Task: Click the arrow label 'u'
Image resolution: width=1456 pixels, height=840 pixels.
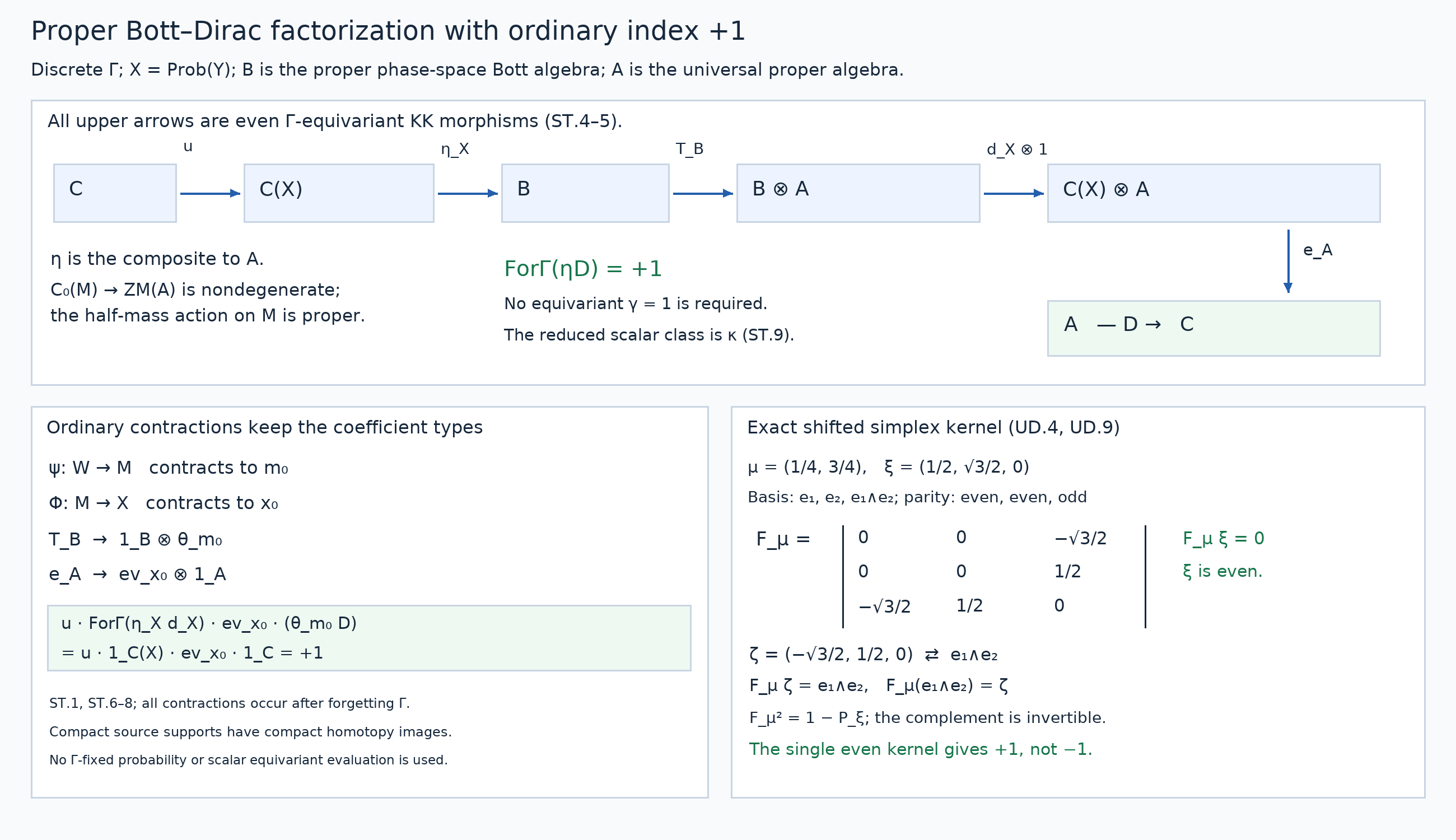Action: tap(188, 148)
